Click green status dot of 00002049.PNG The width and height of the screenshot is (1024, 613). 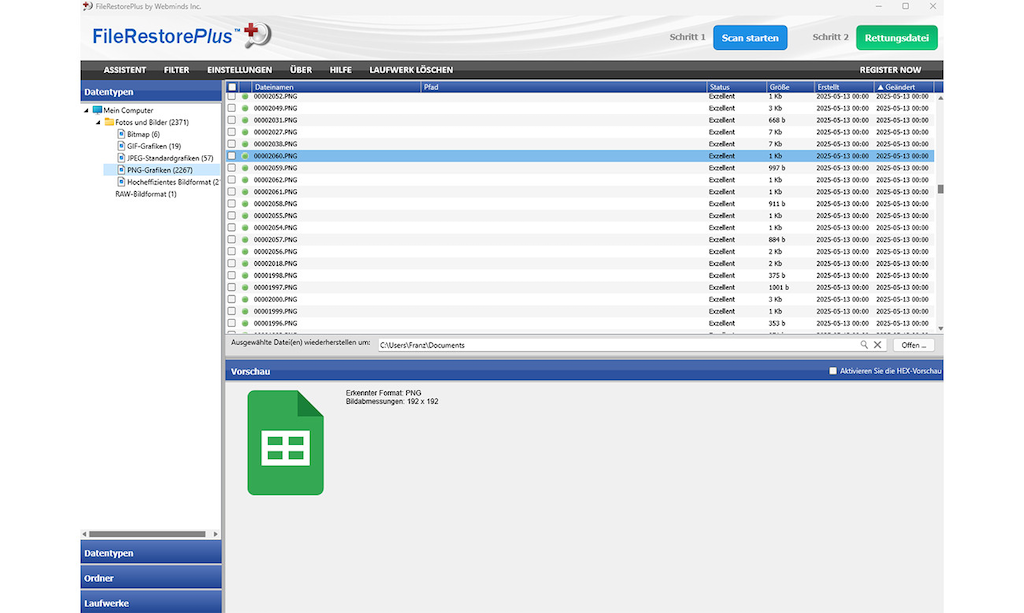click(x=246, y=108)
